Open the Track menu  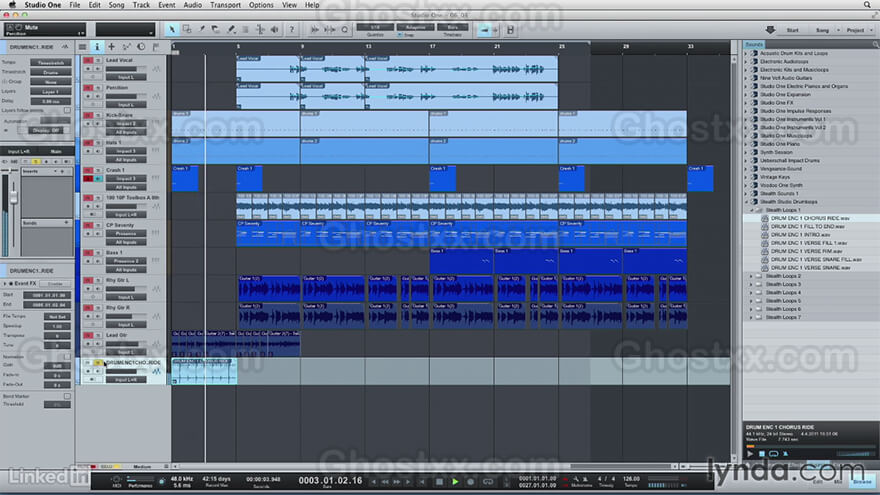coord(141,4)
